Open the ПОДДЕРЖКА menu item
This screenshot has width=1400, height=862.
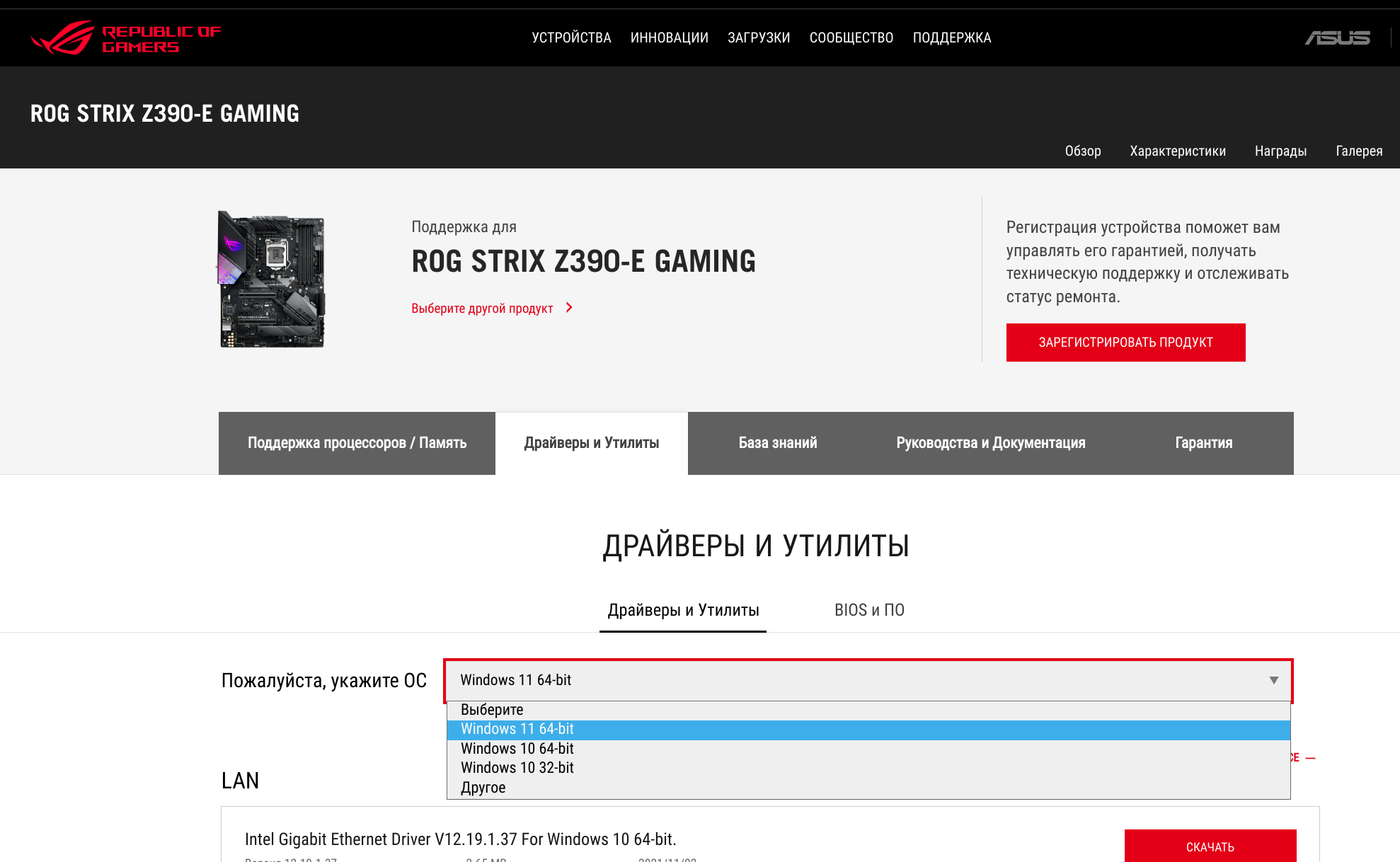click(951, 38)
